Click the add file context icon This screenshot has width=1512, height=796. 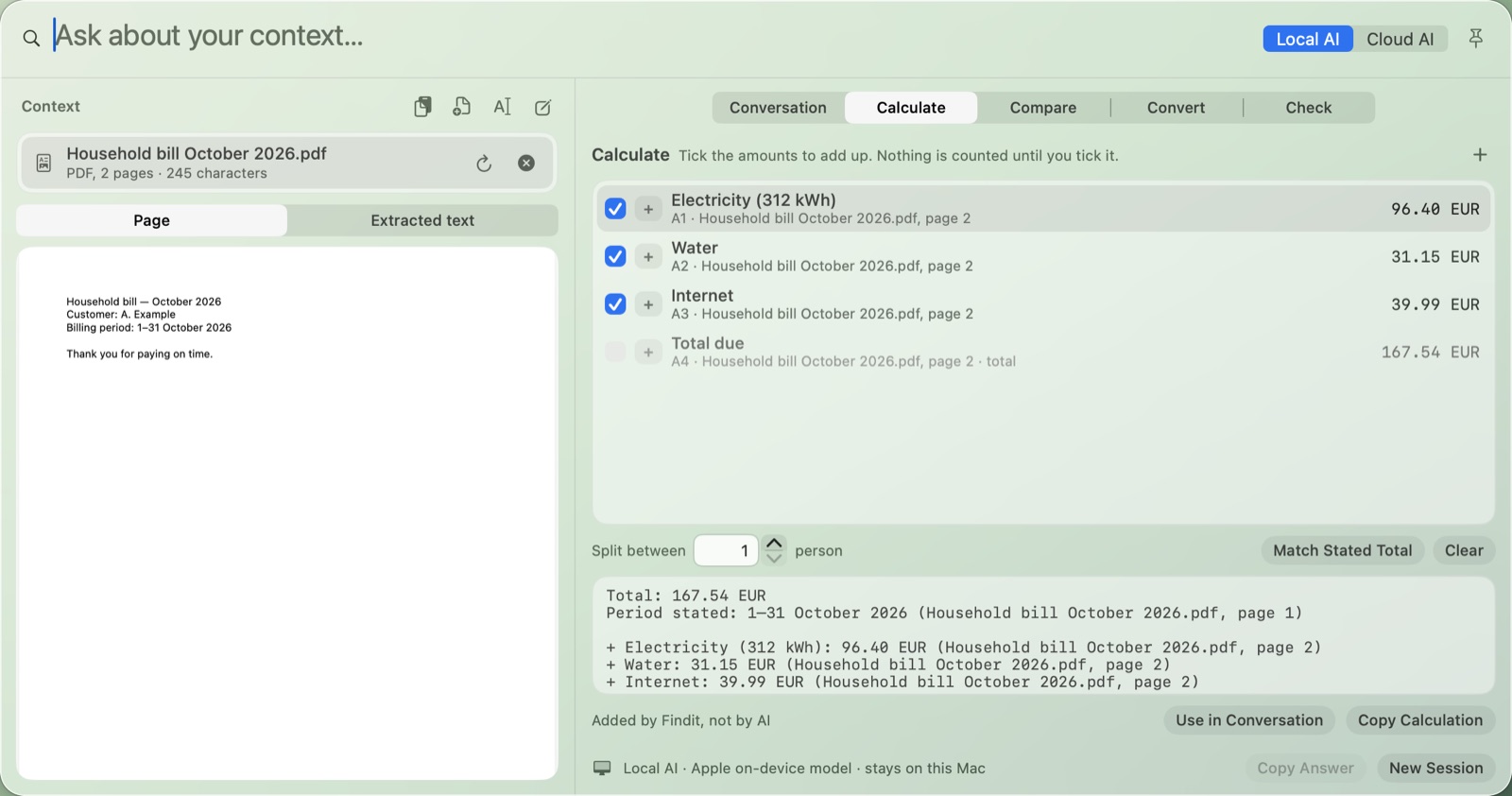461,107
